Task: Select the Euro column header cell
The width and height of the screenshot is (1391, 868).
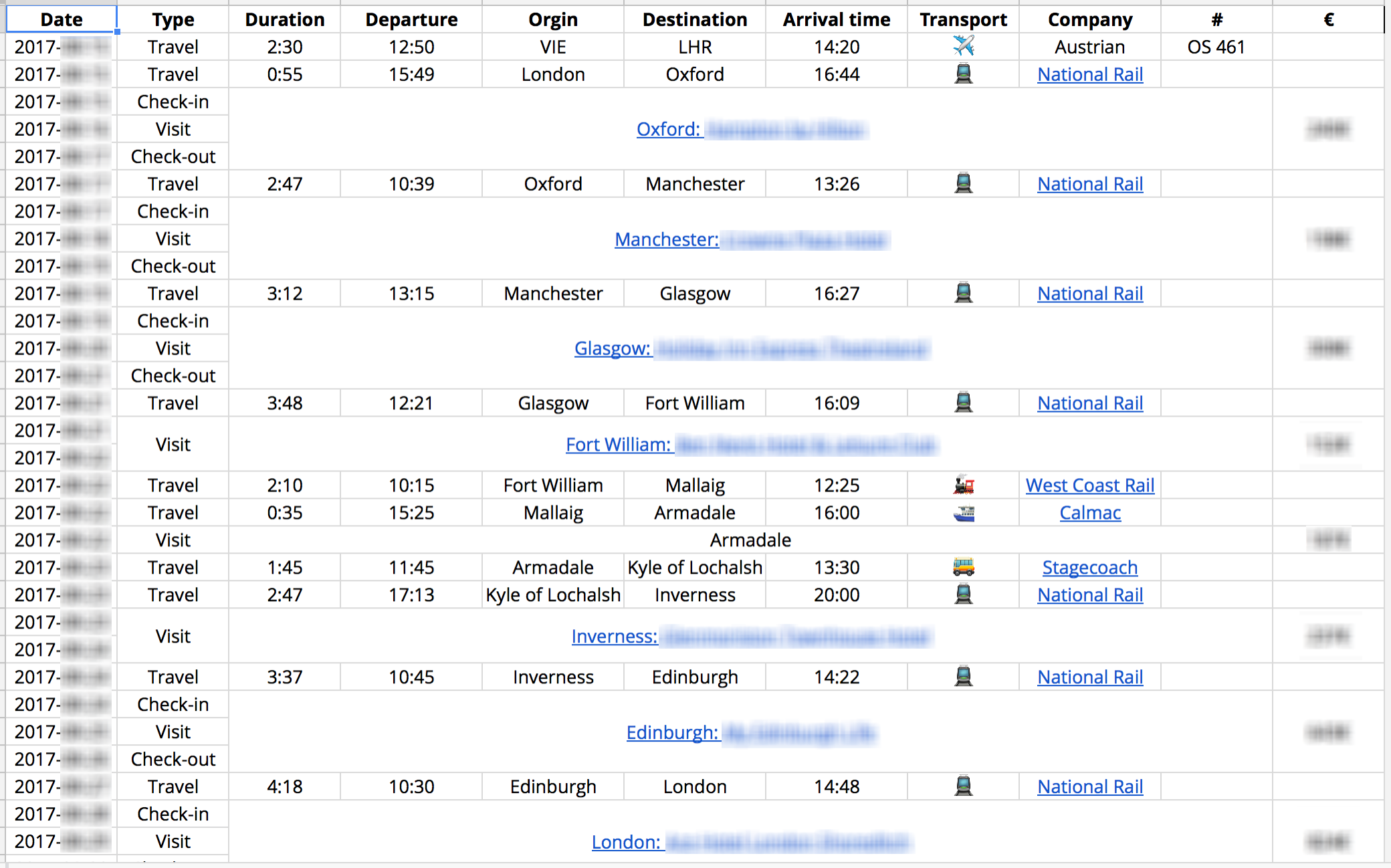Action: click(x=1328, y=19)
